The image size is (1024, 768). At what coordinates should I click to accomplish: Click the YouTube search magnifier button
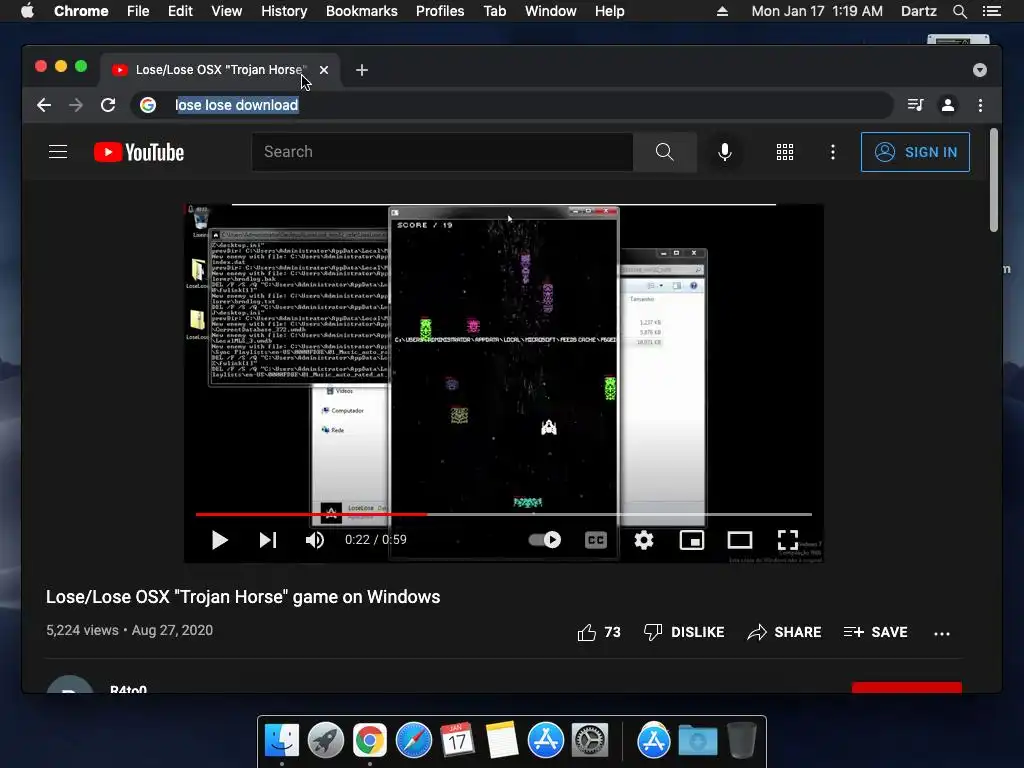664,152
